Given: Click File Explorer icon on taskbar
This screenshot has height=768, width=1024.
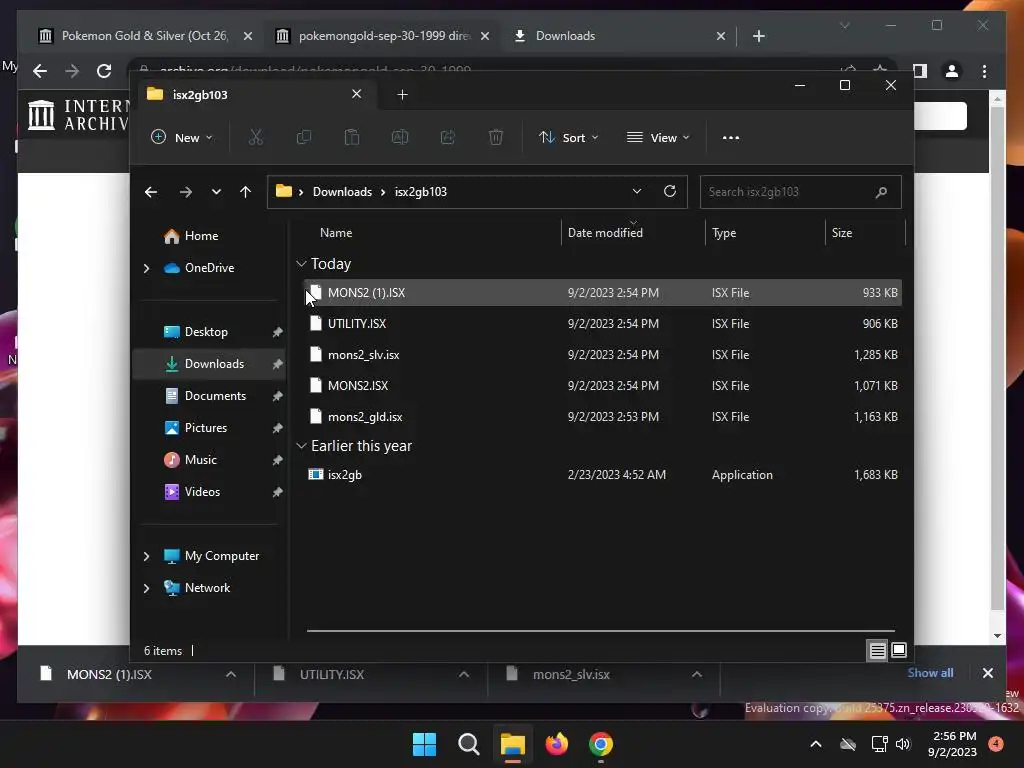Looking at the screenshot, I should coord(513,744).
